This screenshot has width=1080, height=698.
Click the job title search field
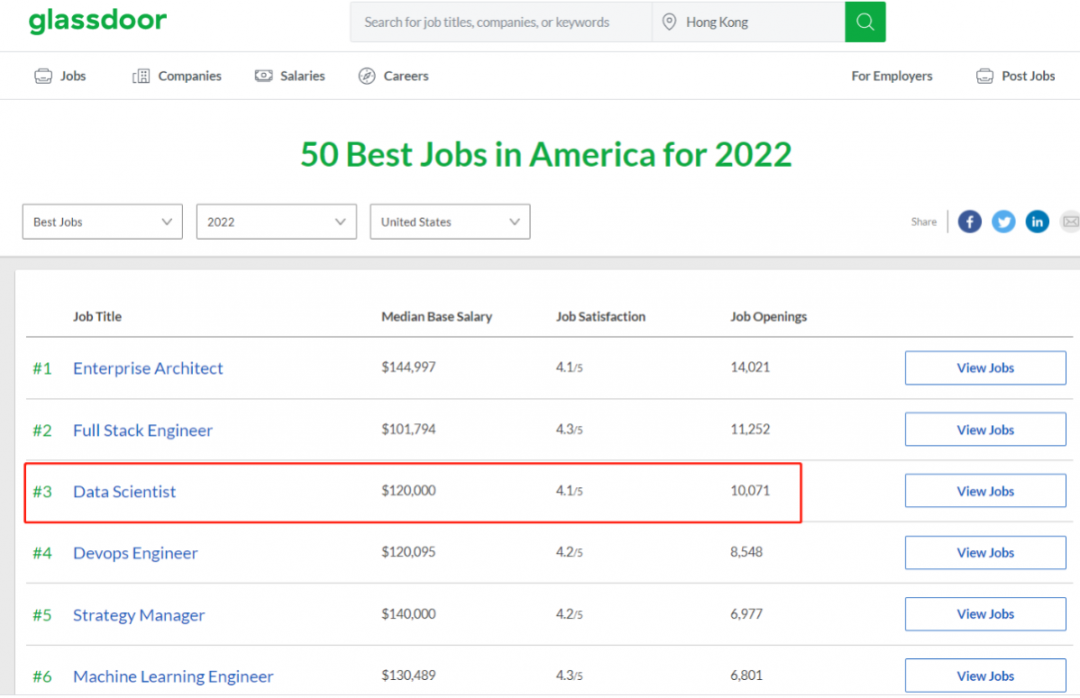501,22
